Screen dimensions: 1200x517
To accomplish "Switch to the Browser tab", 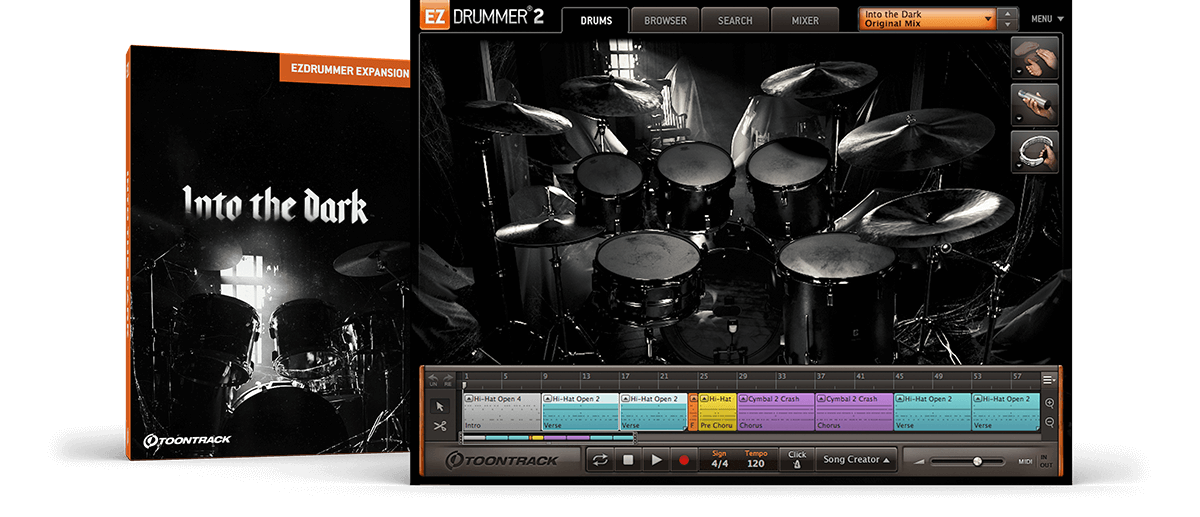I will pyautogui.click(x=665, y=20).
